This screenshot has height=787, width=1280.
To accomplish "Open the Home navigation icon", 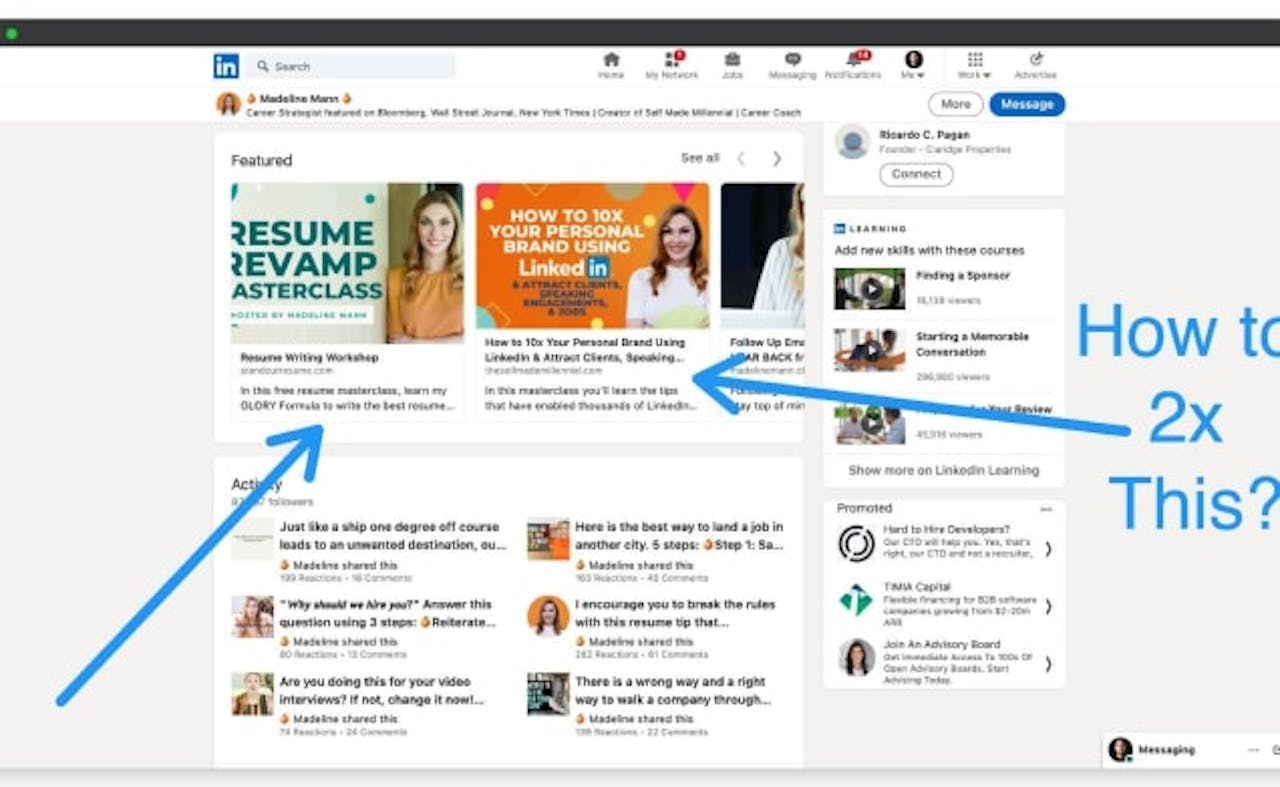I will click(x=611, y=66).
